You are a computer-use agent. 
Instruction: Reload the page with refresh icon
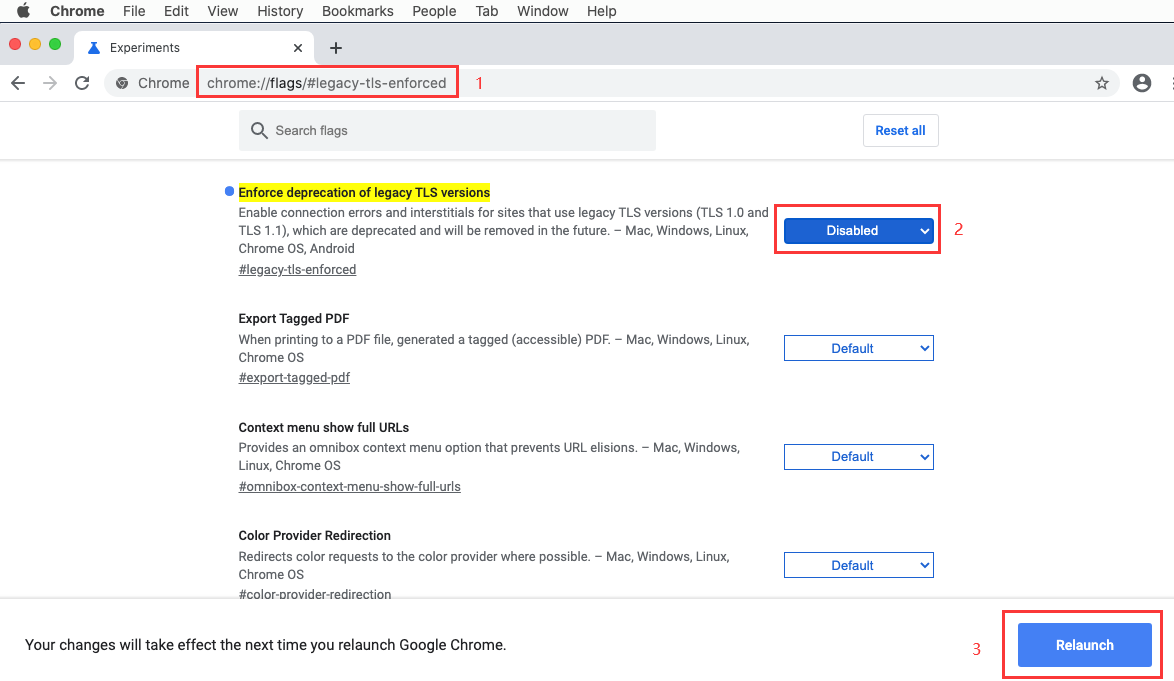[x=83, y=83]
